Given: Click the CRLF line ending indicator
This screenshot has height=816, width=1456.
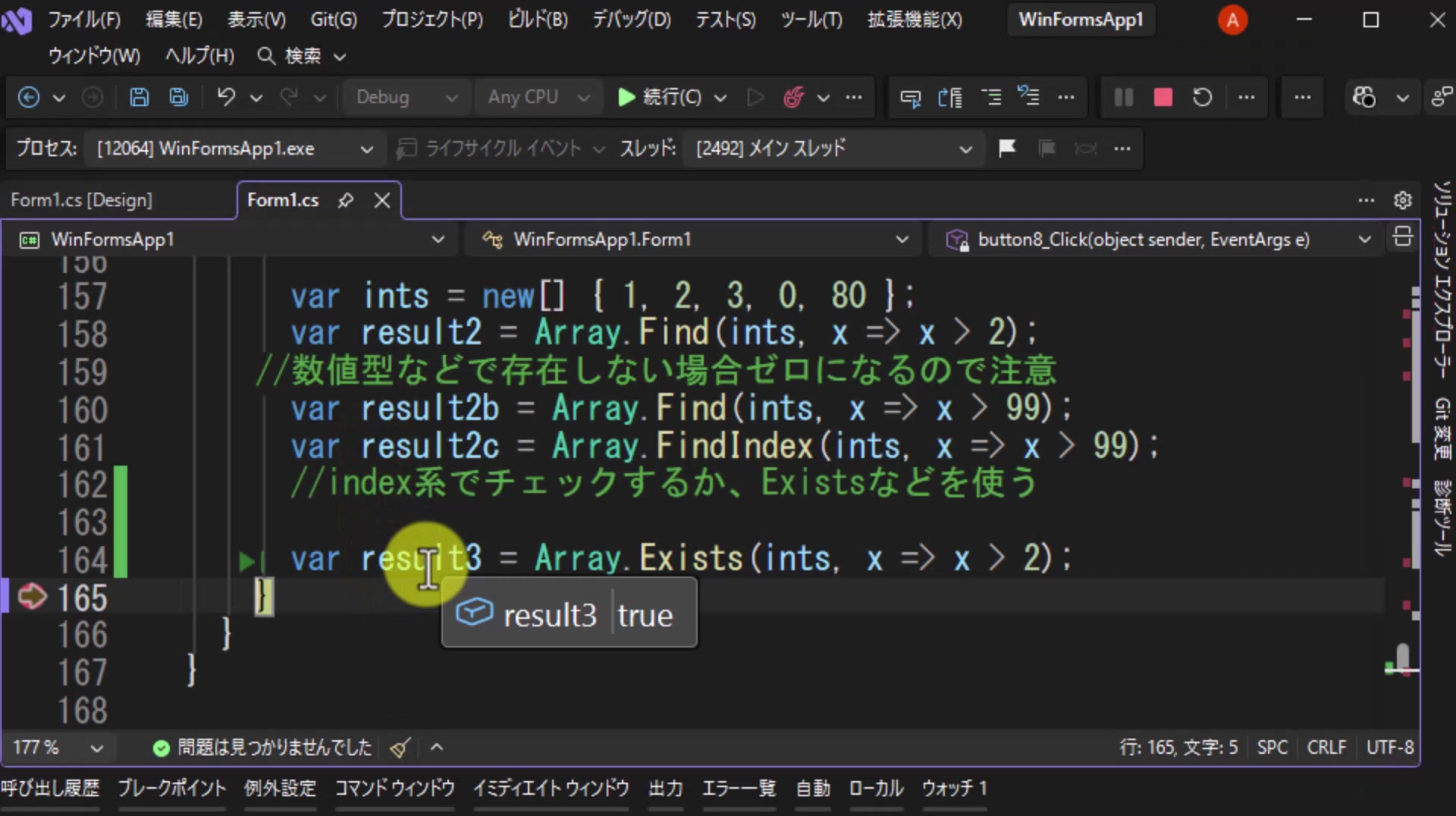Looking at the screenshot, I should click(1326, 748).
